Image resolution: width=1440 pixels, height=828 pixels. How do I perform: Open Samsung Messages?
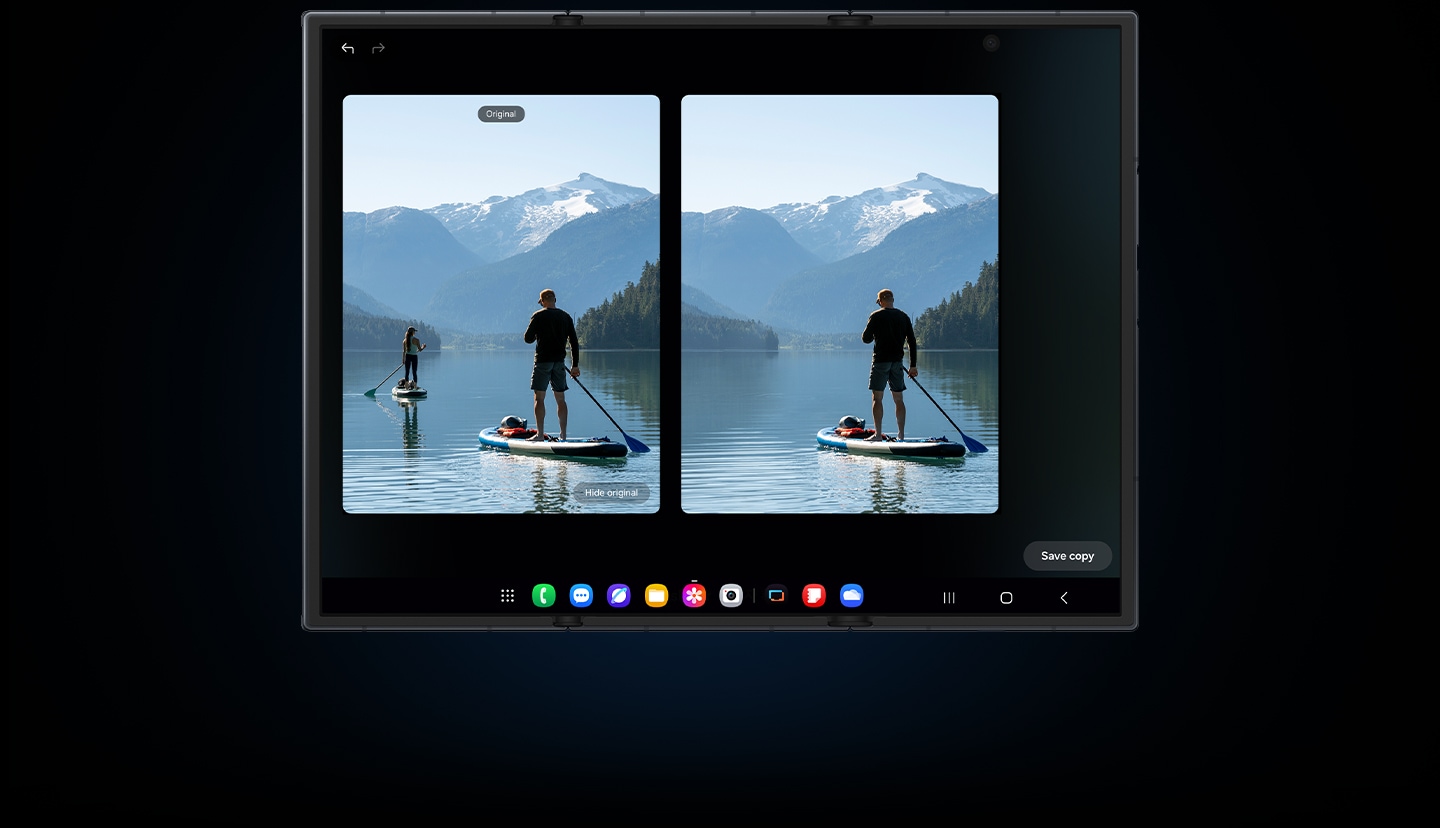581,595
